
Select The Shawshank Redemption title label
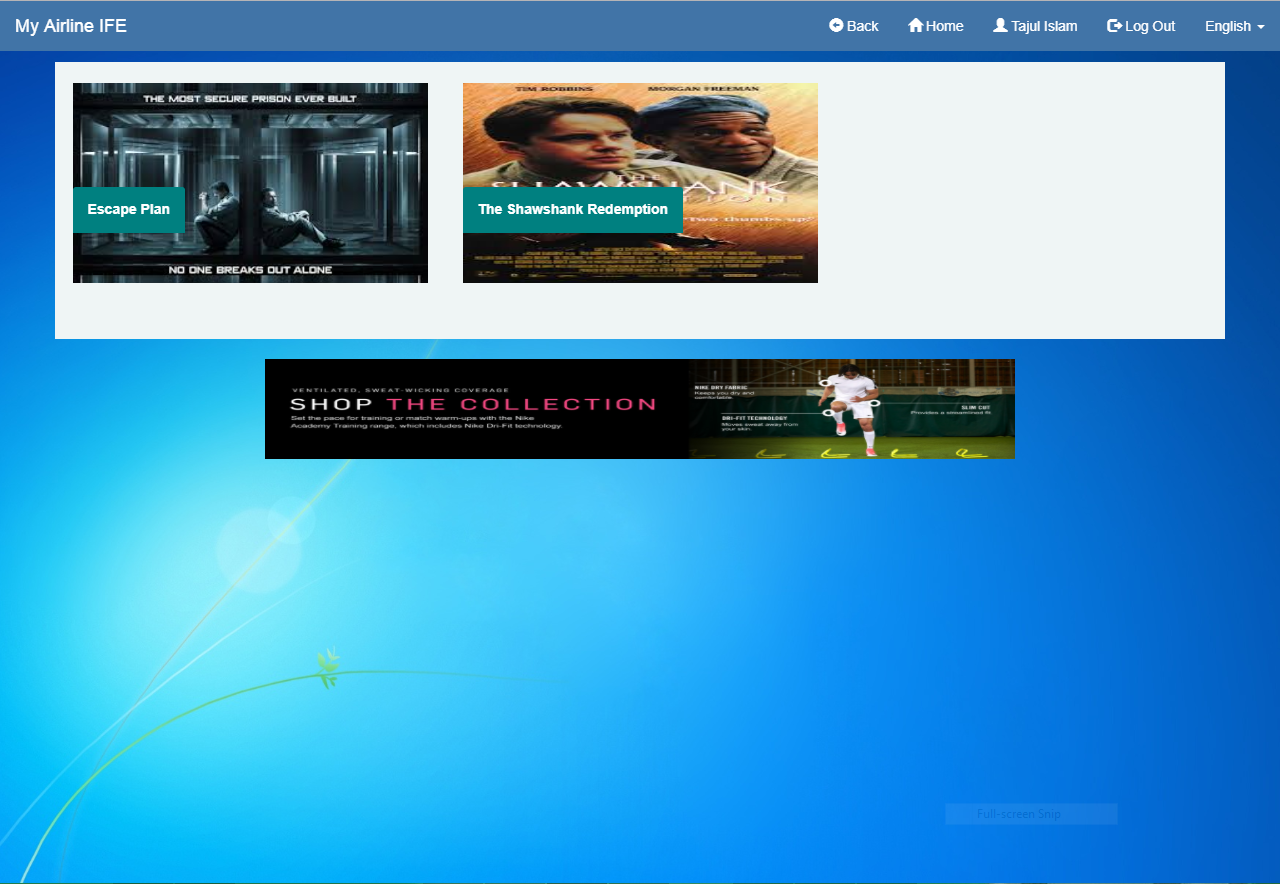point(572,210)
